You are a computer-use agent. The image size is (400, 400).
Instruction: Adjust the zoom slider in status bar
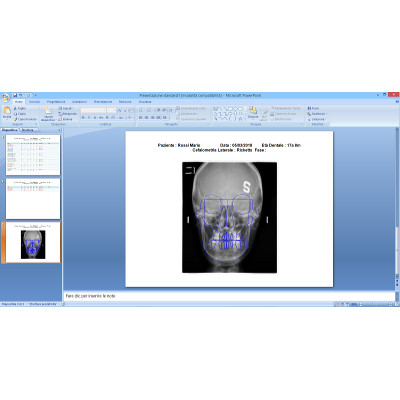(373, 304)
